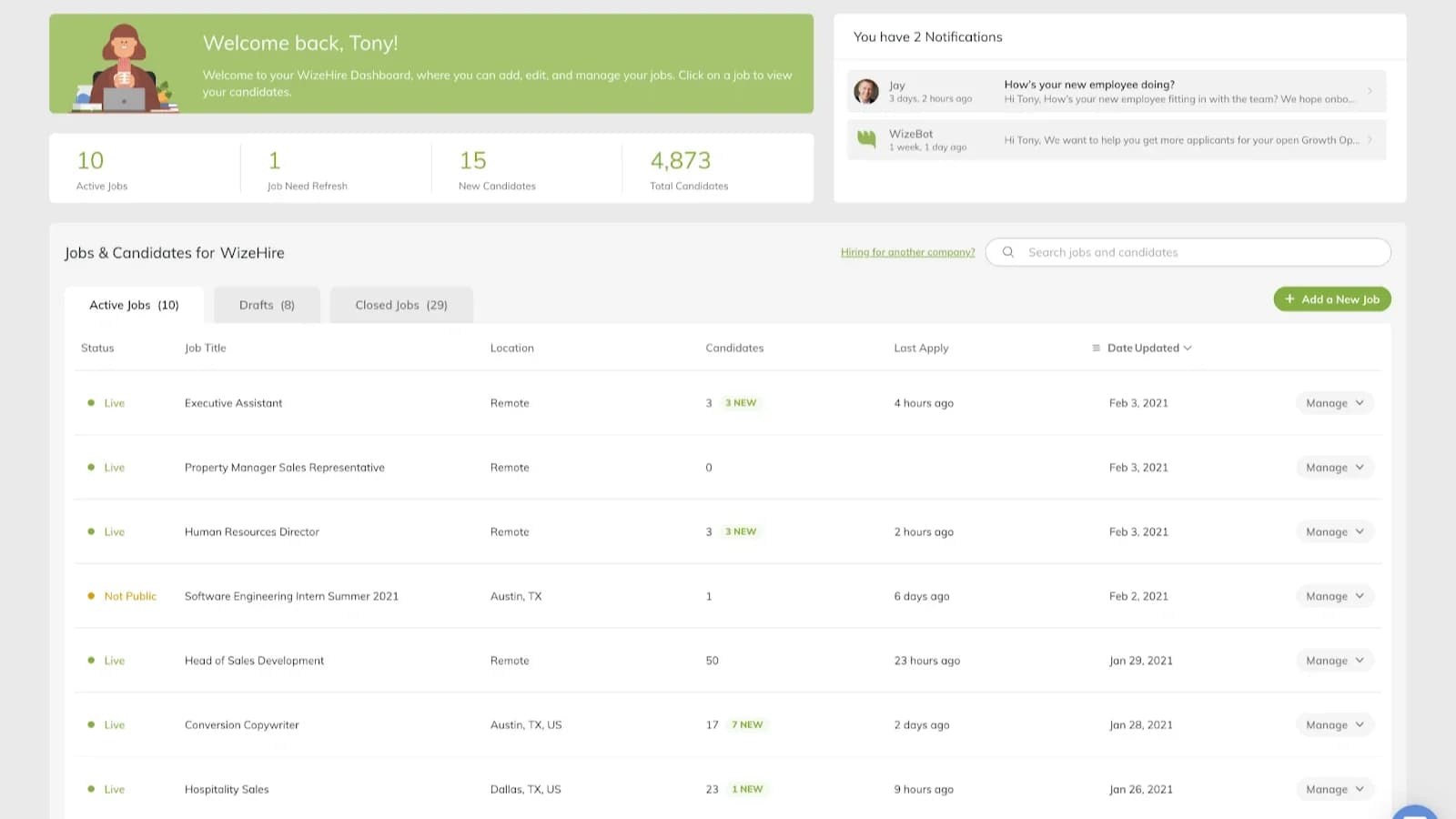The width and height of the screenshot is (1456, 819).
Task: Open the chat bubble widget
Action: point(1415,812)
